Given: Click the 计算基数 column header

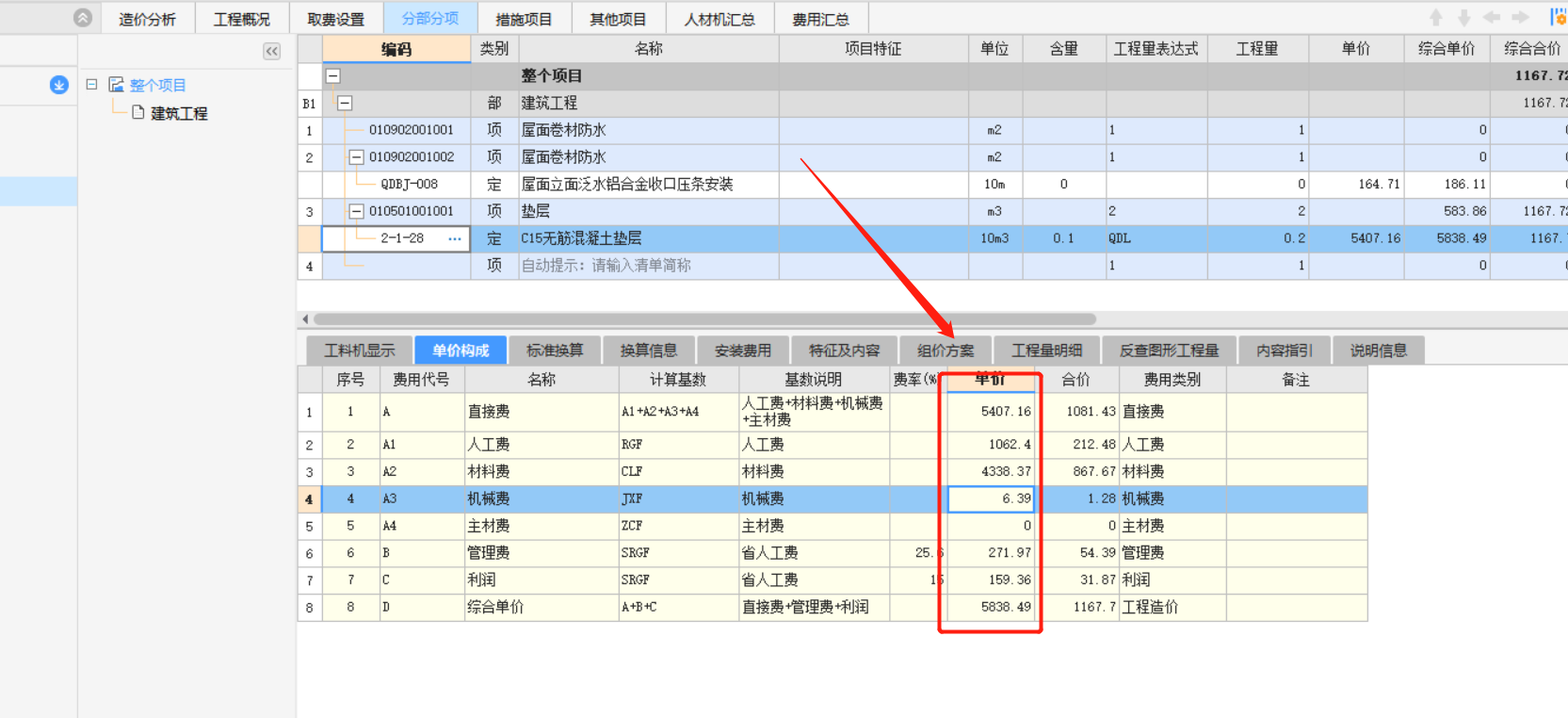Looking at the screenshot, I should point(678,380).
